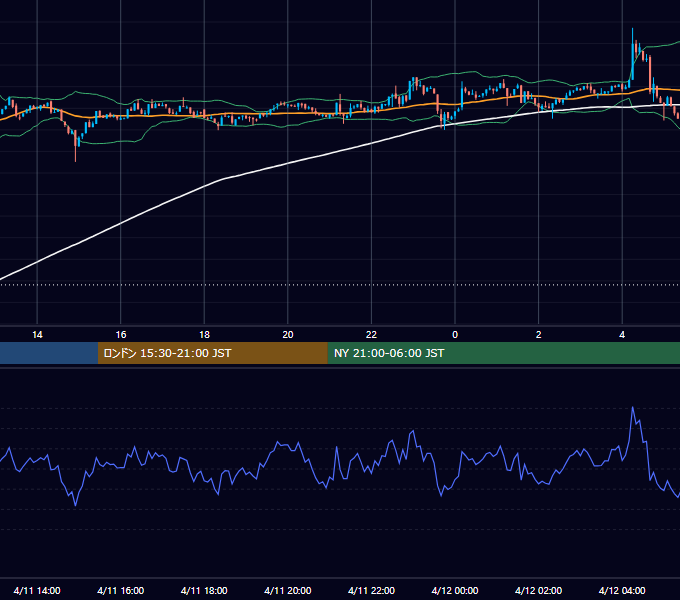Click the 18 label on price chart axis
The image size is (680, 600).
[x=204, y=335]
